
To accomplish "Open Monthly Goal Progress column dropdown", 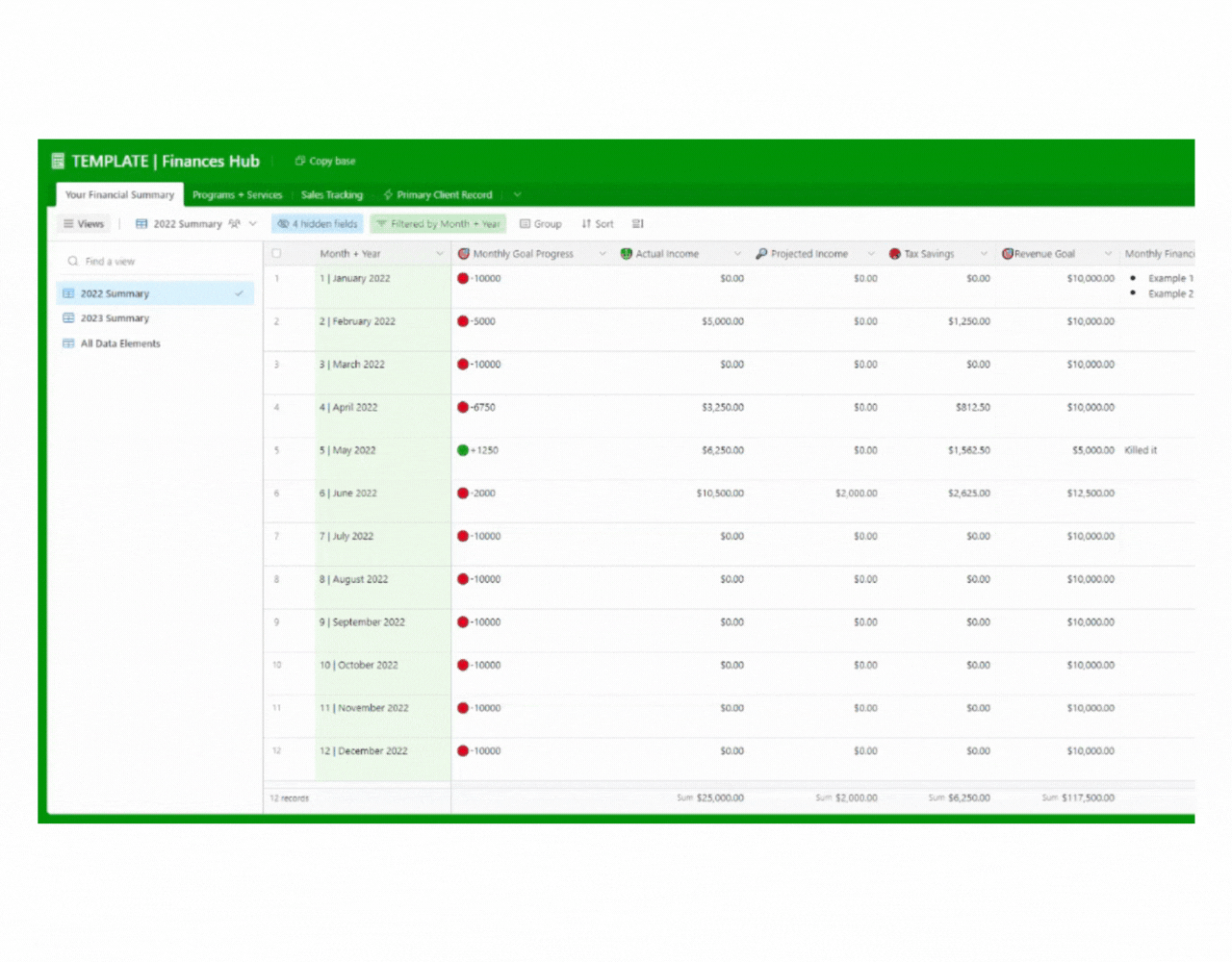I will click(603, 254).
